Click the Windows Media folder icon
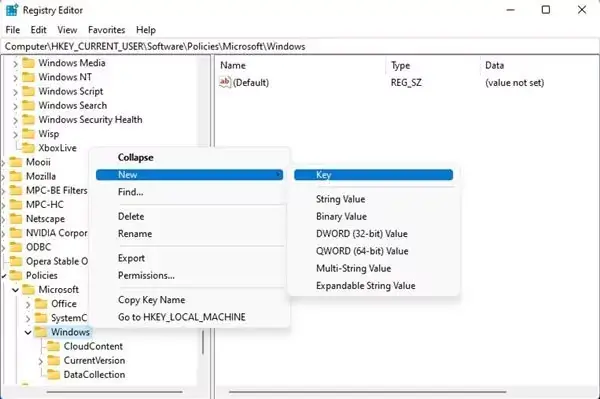600x399 pixels. click(28, 63)
